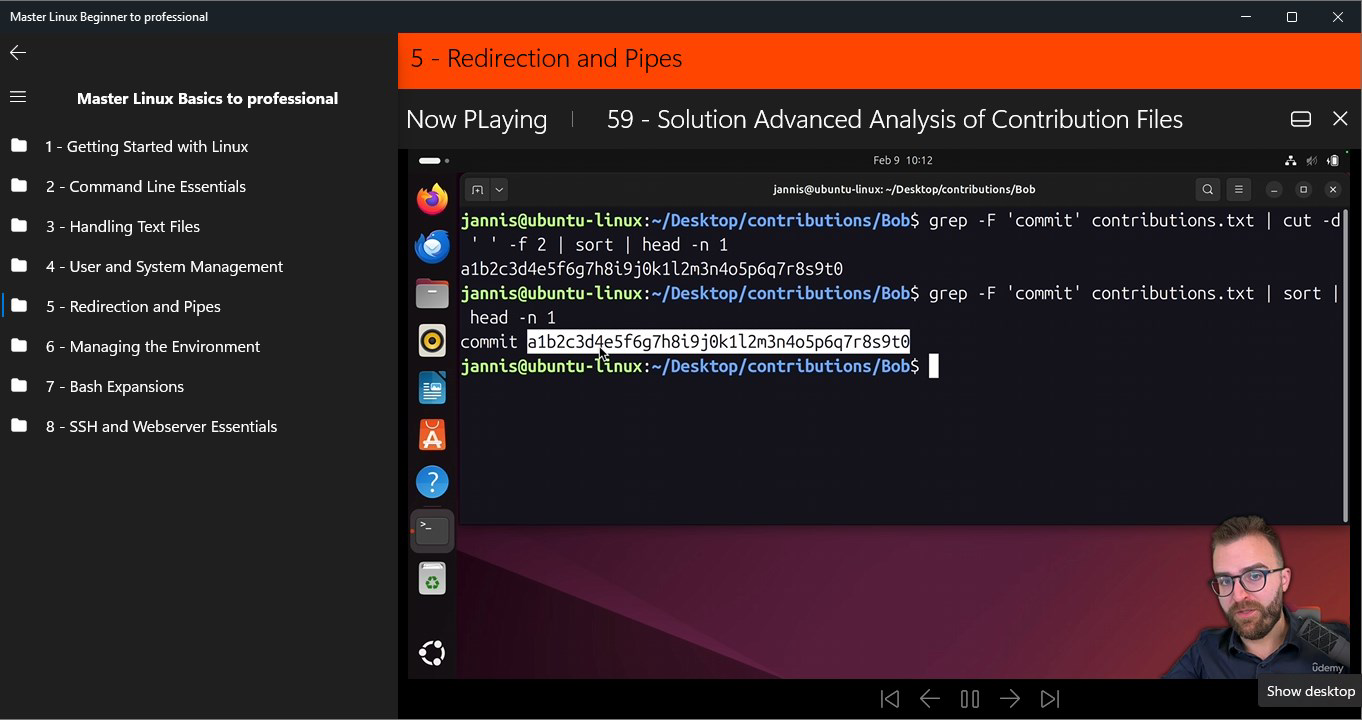Launch Rhythmbox music player from the dock
This screenshot has width=1362, height=720.
[x=432, y=340]
